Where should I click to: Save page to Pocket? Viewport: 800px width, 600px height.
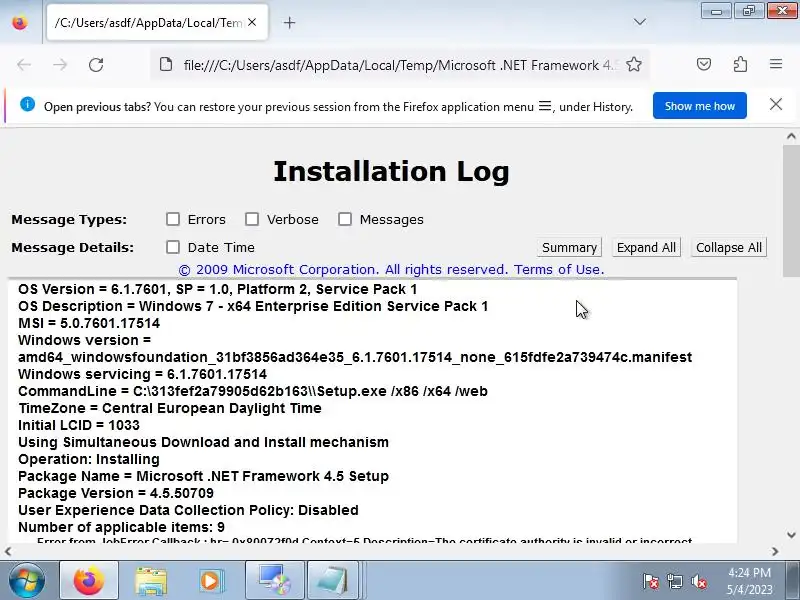point(704,64)
